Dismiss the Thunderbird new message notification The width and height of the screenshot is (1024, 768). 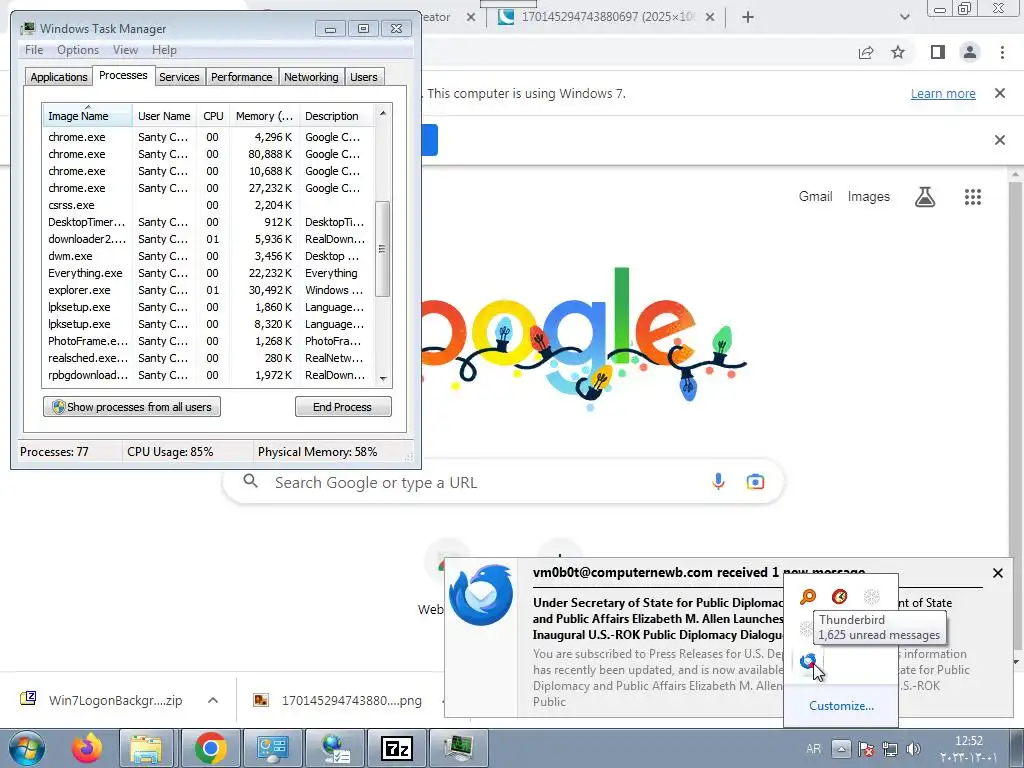pyautogui.click(x=998, y=573)
